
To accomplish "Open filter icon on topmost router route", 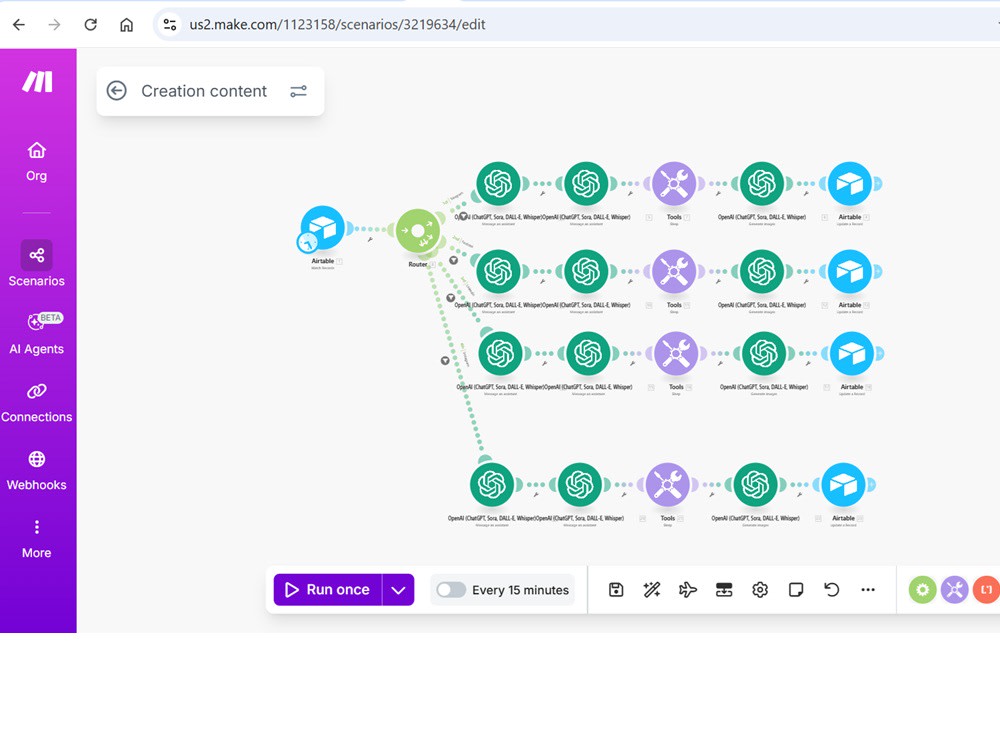I will point(464,216).
